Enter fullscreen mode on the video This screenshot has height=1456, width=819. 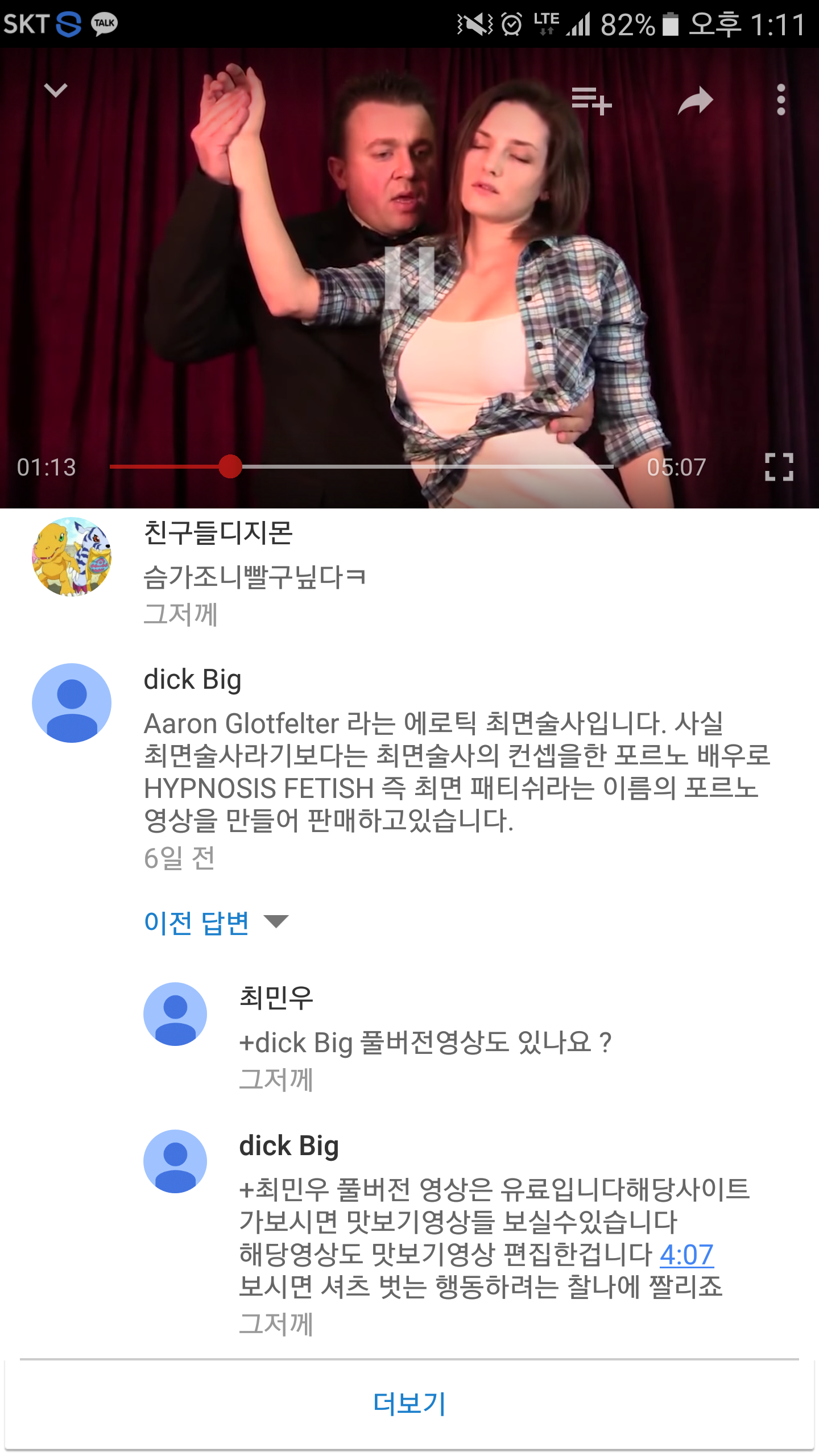point(779,467)
